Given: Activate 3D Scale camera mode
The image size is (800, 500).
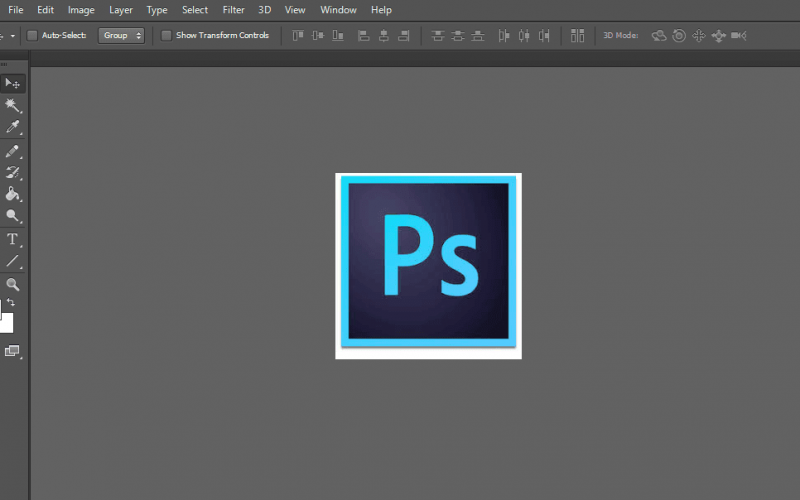Looking at the screenshot, I should [739, 35].
